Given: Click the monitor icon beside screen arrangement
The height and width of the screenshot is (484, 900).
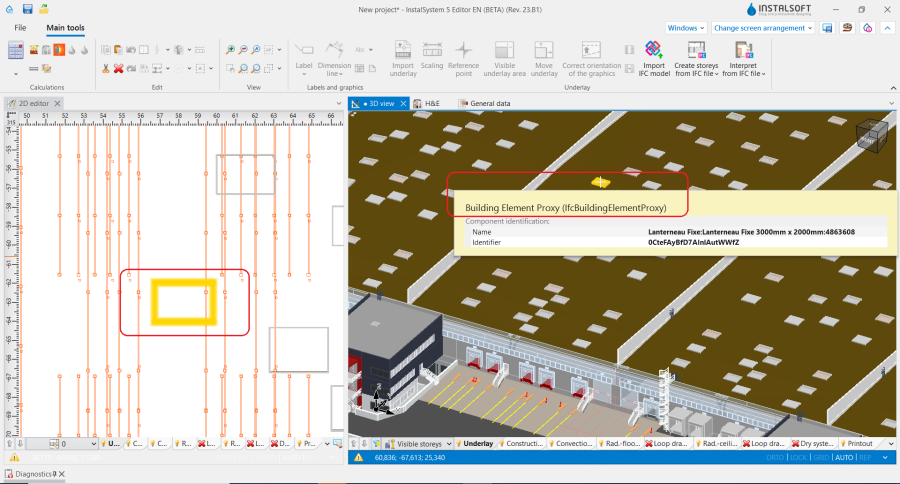Looking at the screenshot, I should (x=827, y=28).
